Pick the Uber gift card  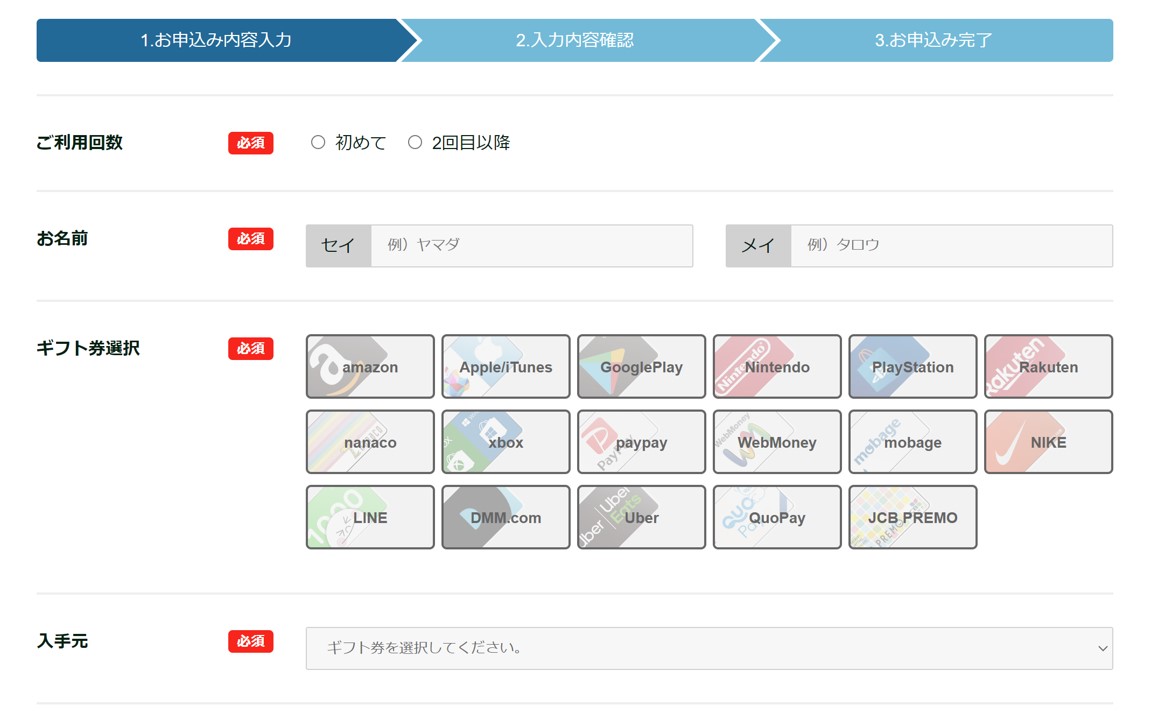click(641, 517)
